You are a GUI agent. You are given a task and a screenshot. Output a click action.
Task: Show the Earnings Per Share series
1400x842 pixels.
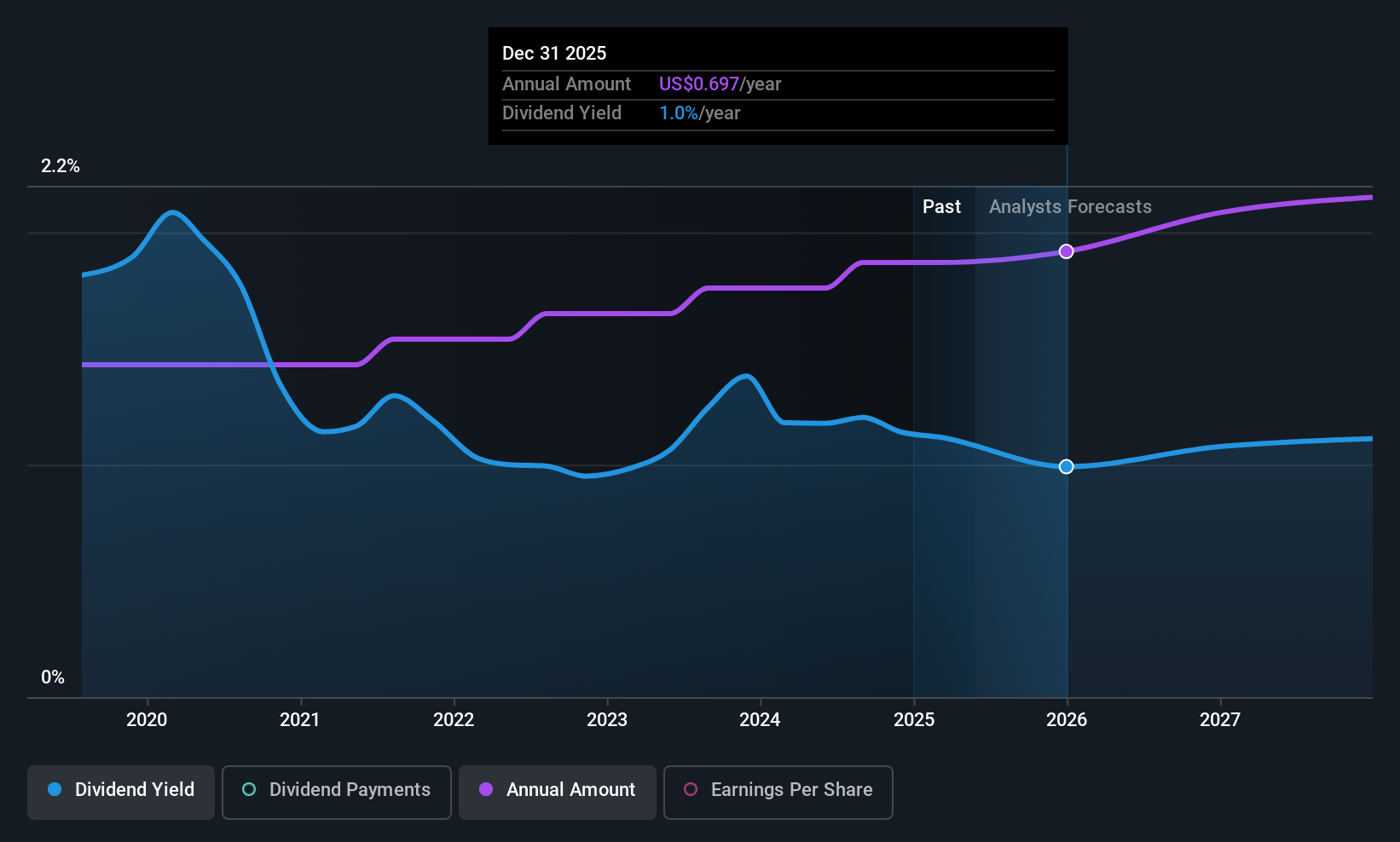point(778,792)
